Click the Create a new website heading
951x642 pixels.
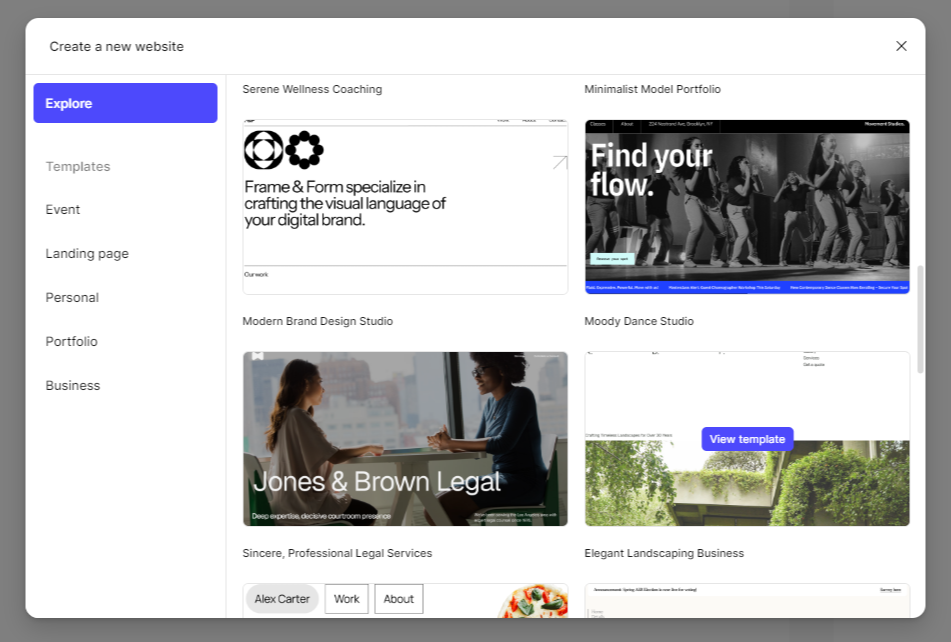116,47
